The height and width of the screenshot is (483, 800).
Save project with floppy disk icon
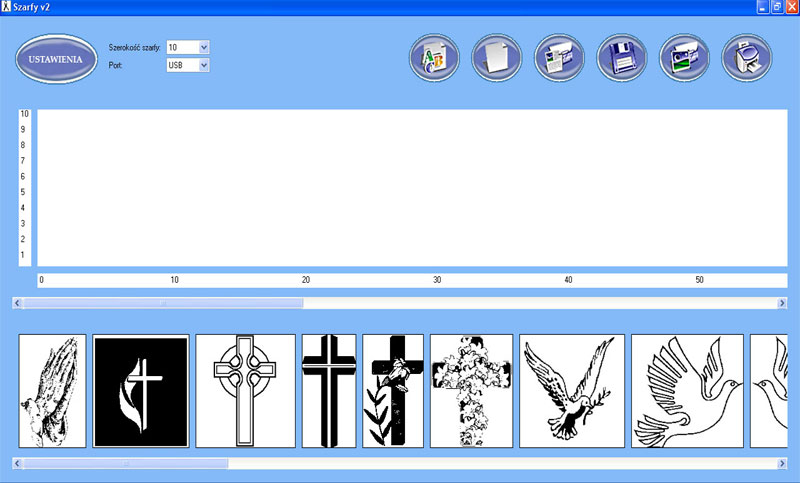(621, 58)
